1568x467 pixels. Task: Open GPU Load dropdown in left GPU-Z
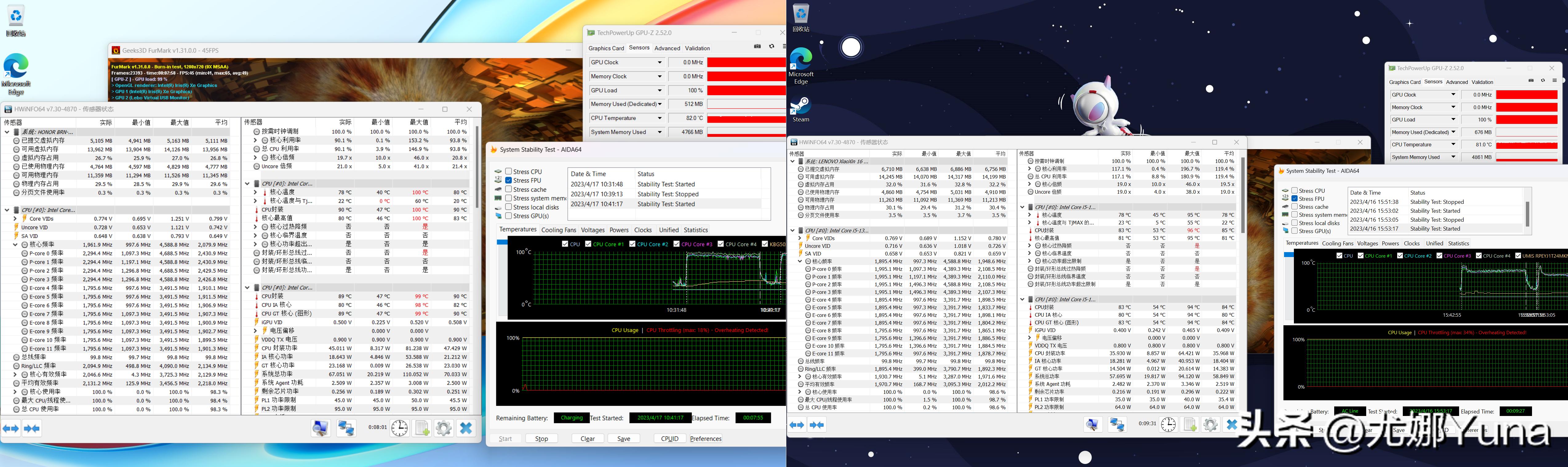pyautogui.click(x=659, y=91)
